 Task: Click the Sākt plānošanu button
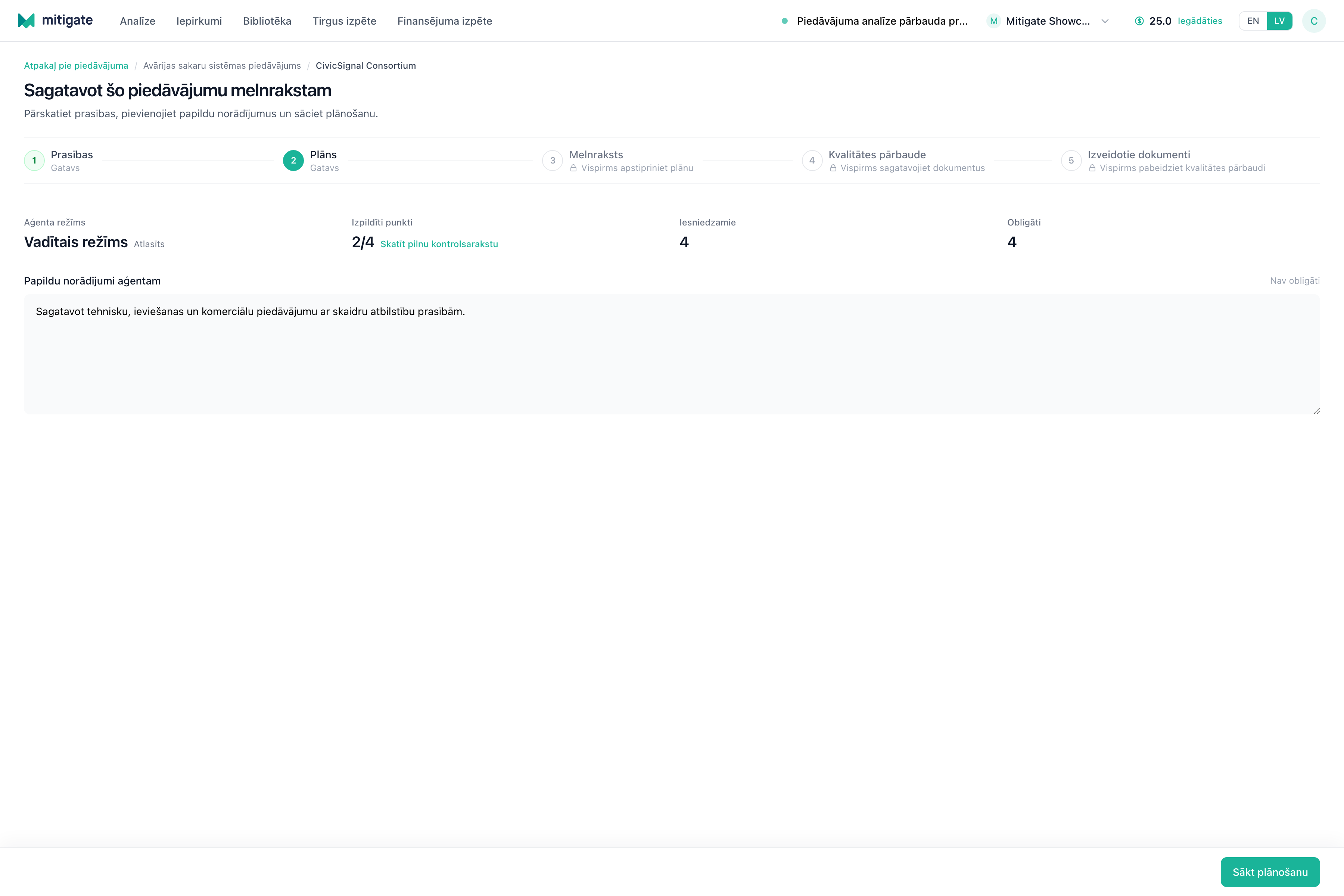coord(1270,872)
